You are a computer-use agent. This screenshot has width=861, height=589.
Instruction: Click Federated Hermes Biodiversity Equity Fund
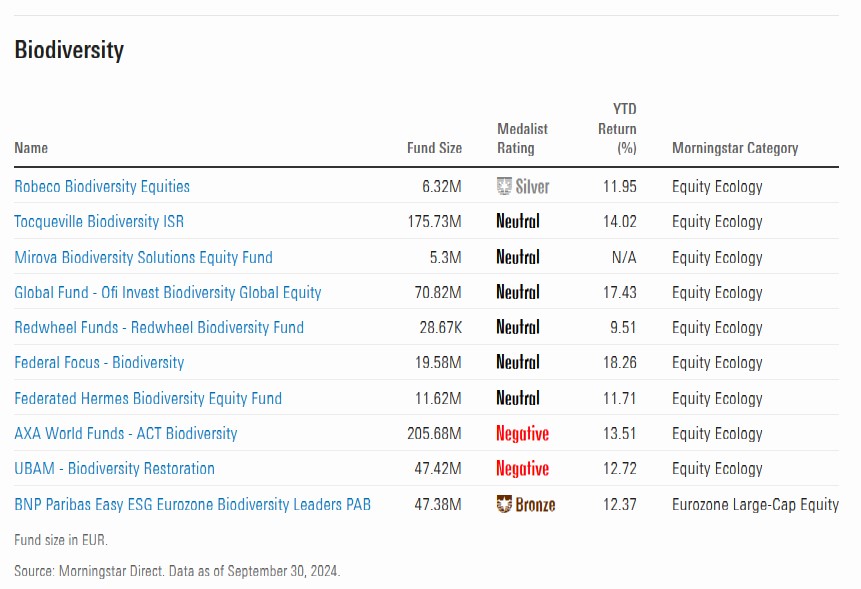(x=148, y=398)
